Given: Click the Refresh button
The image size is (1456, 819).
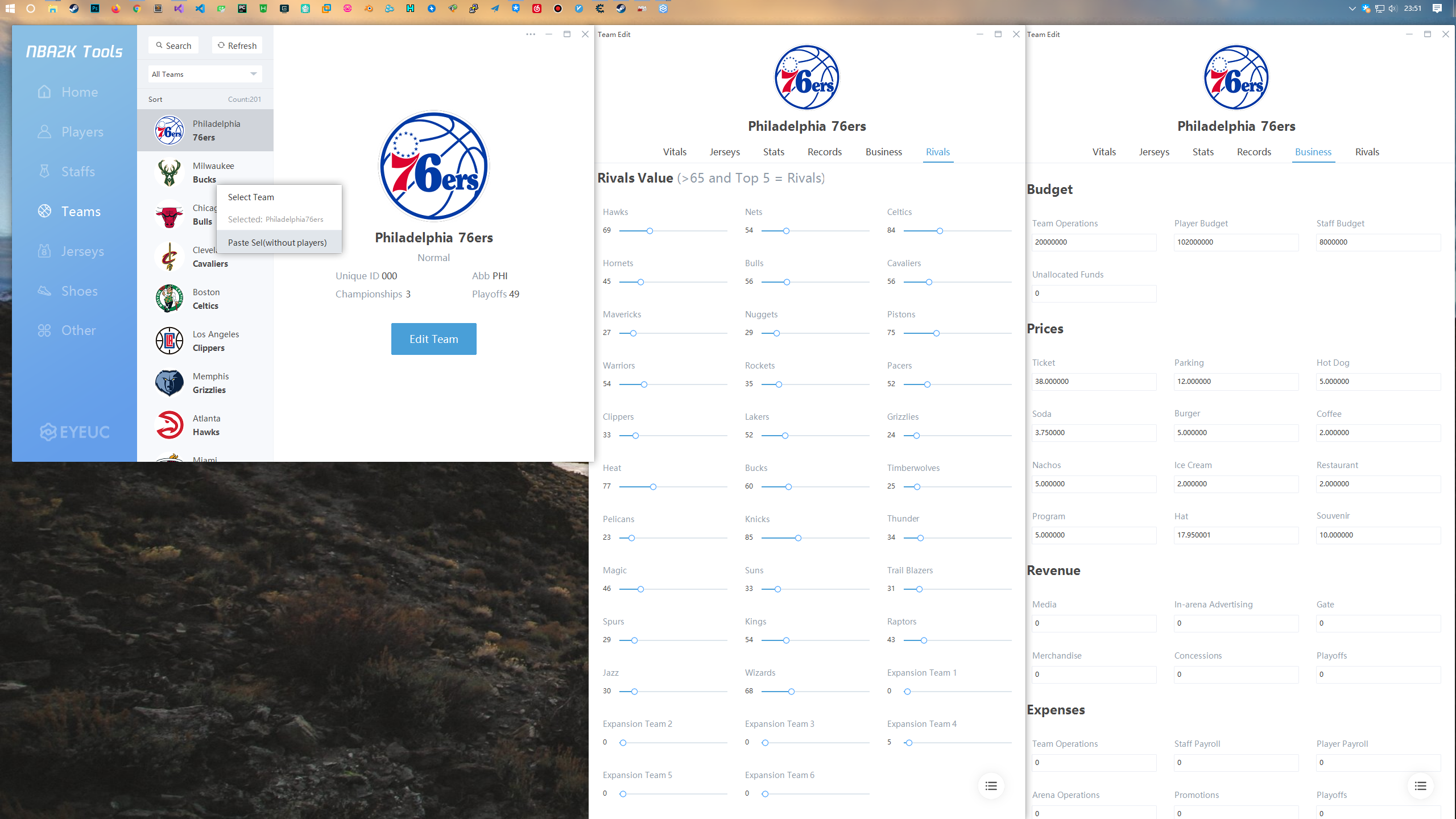Looking at the screenshot, I should coord(237,45).
